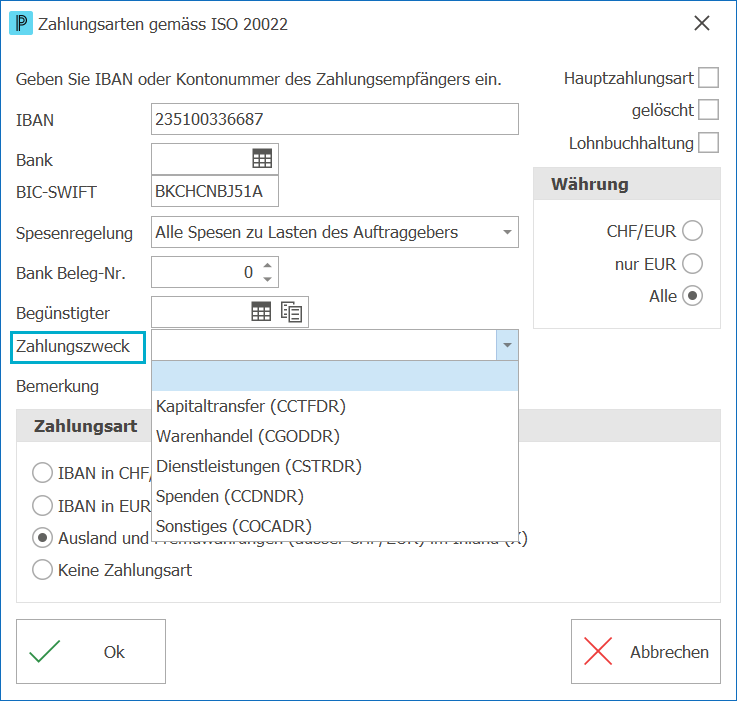Screen dimensions: 737x701
Task: Choose the Alle currency radio button
Action: coord(692,296)
